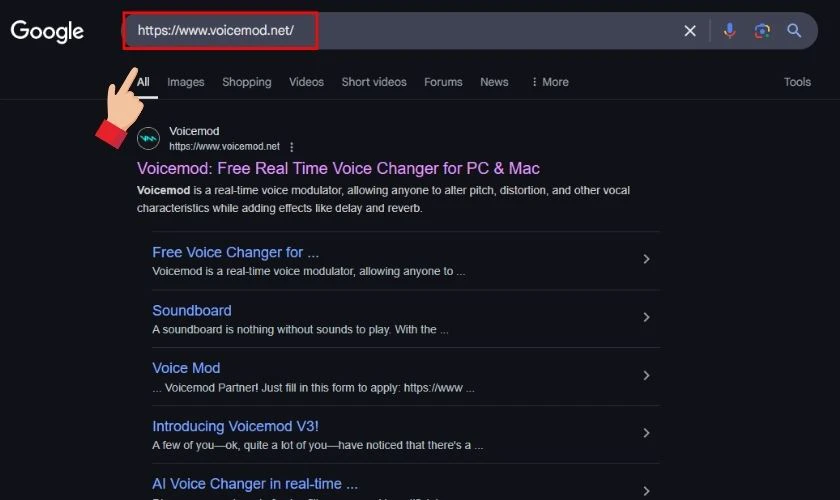840x500 pixels.
Task: Start voice search with the microphone icon
Action: pyautogui.click(x=729, y=31)
